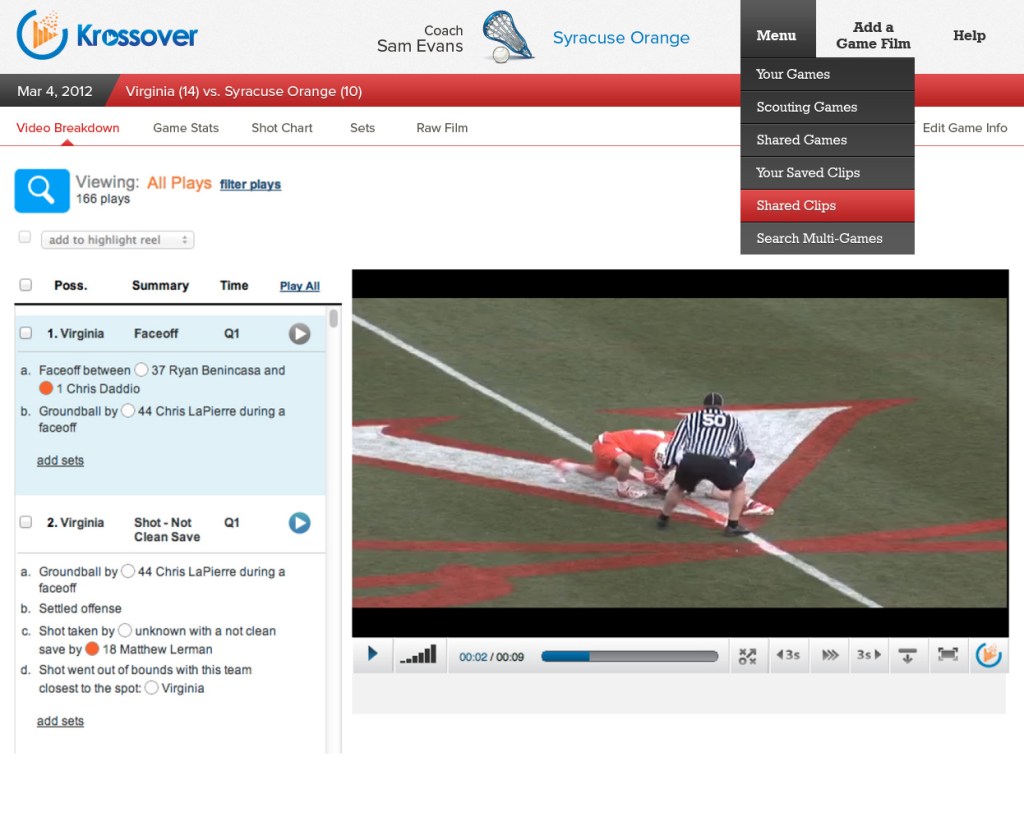Click the Virginia vs. Syracuse Orange title
The image size is (1024, 821).
(x=244, y=91)
